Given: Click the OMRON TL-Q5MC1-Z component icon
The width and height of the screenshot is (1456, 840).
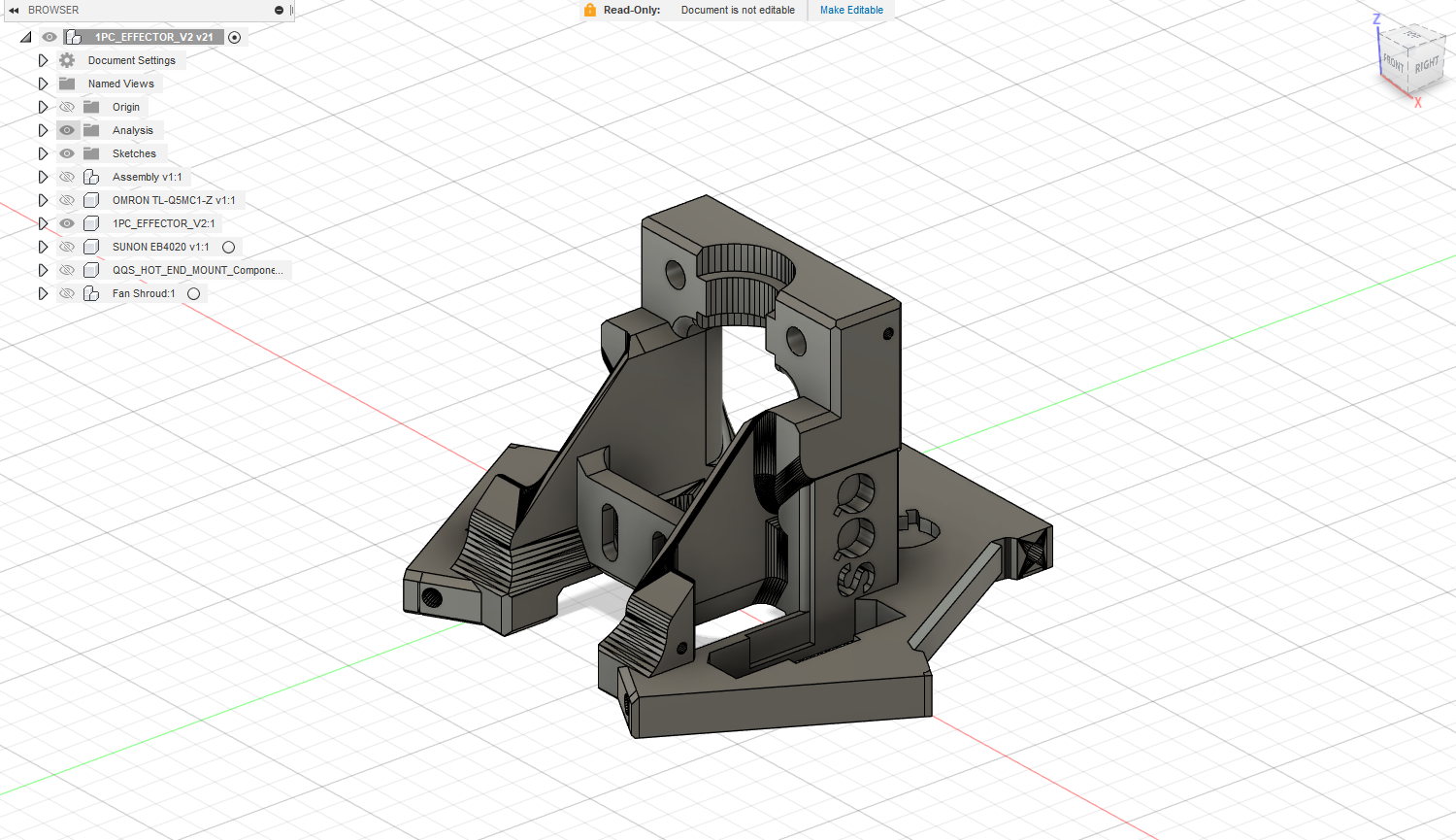Looking at the screenshot, I should (91, 200).
